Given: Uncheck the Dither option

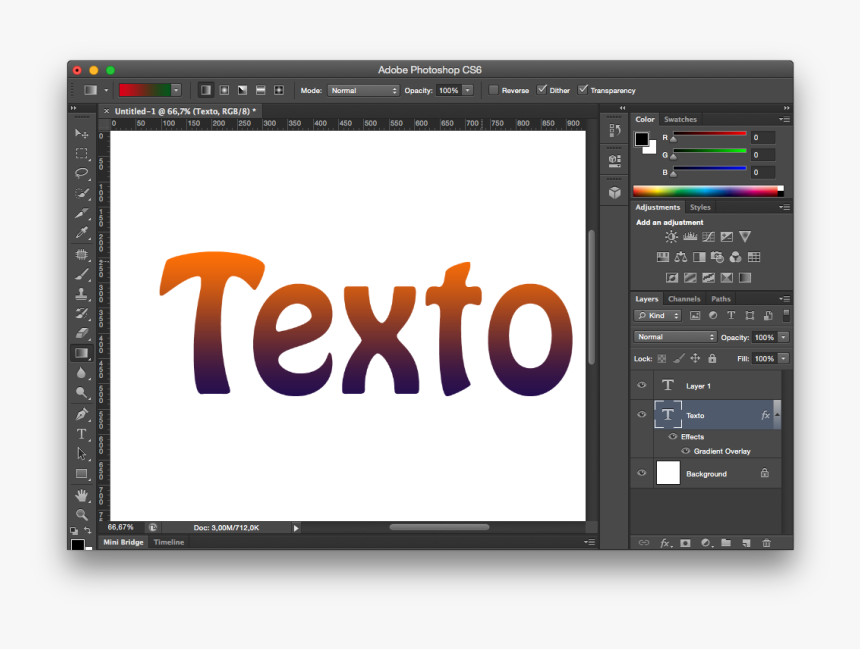Looking at the screenshot, I should tap(542, 89).
